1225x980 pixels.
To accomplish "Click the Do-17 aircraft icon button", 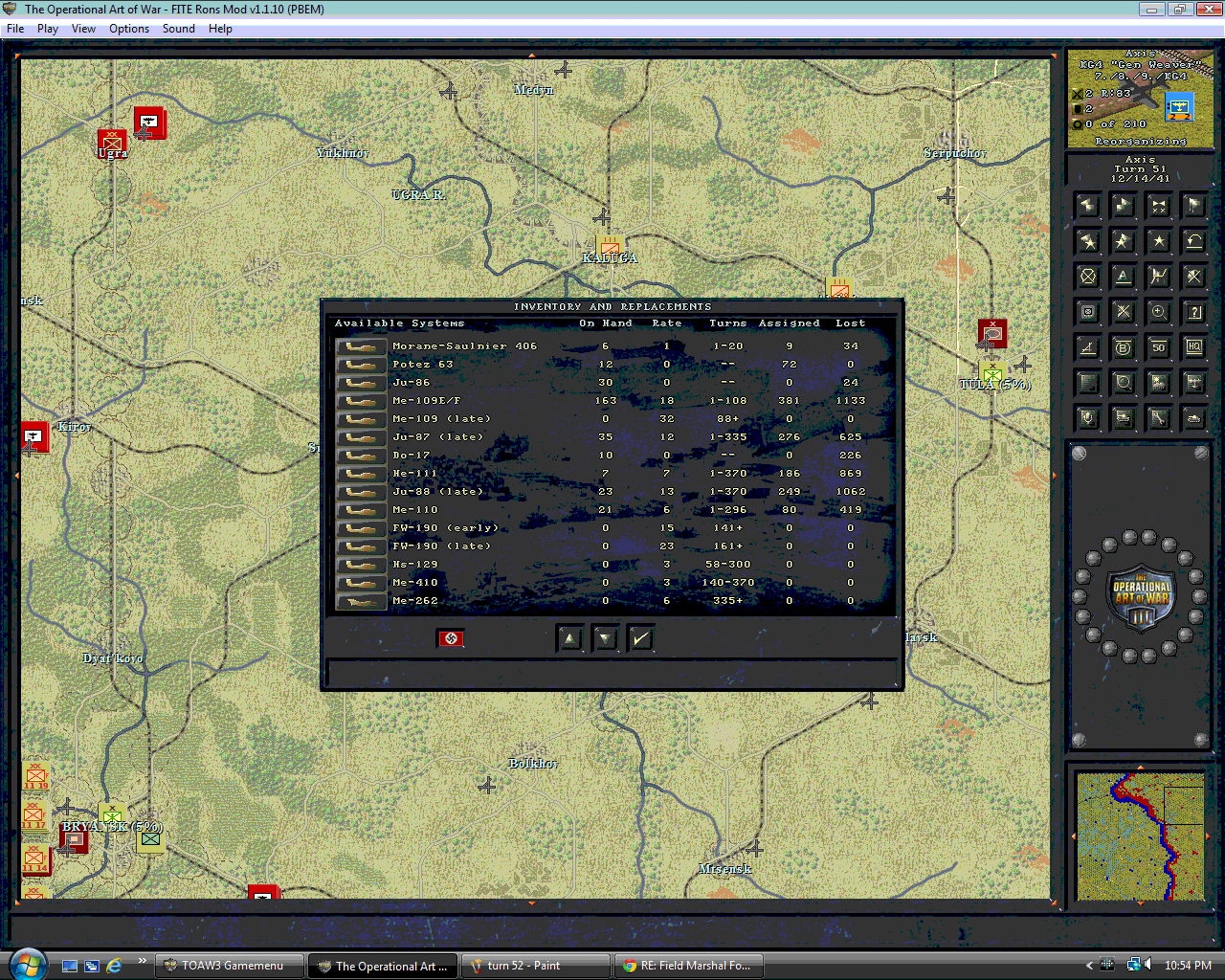I will coord(361,456).
